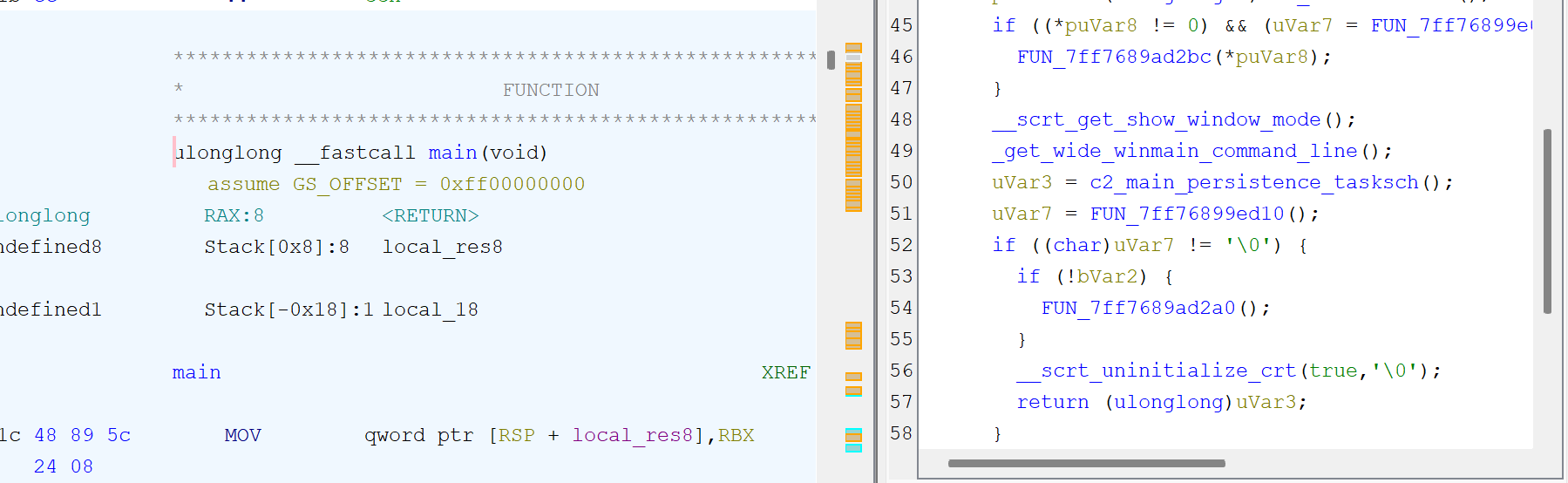Select the RBX register operand
The width and height of the screenshot is (1568, 483).
(x=736, y=435)
